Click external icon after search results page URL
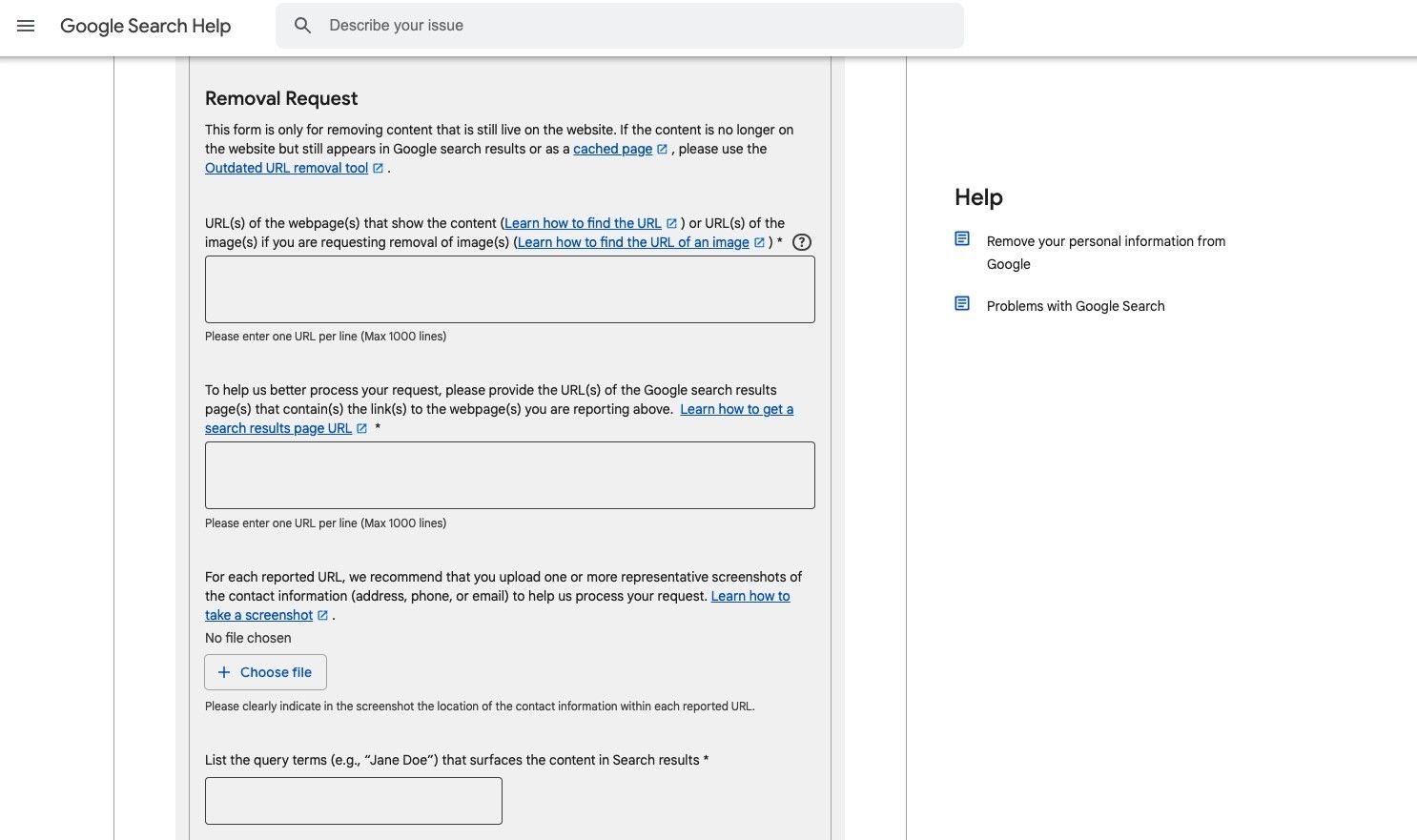This screenshot has height=840, width=1417. pos(361,428)
